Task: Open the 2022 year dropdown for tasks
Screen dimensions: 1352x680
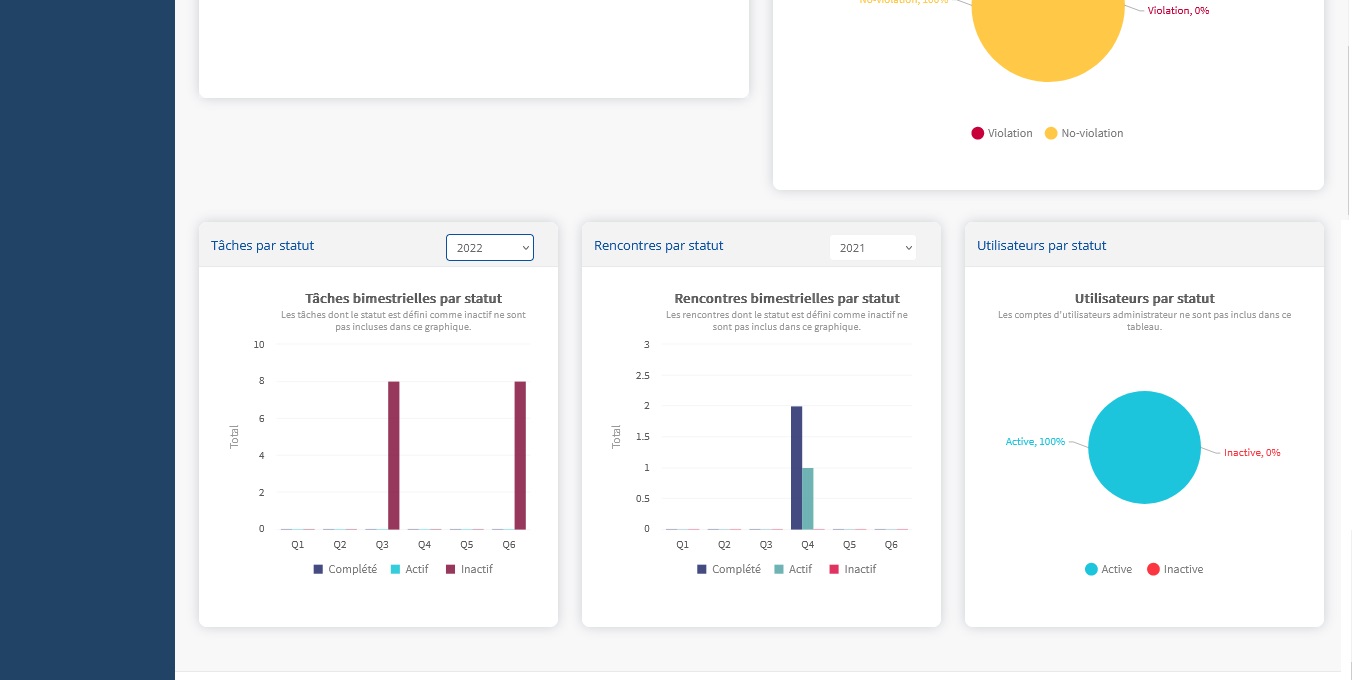Action: coord(490,247)
